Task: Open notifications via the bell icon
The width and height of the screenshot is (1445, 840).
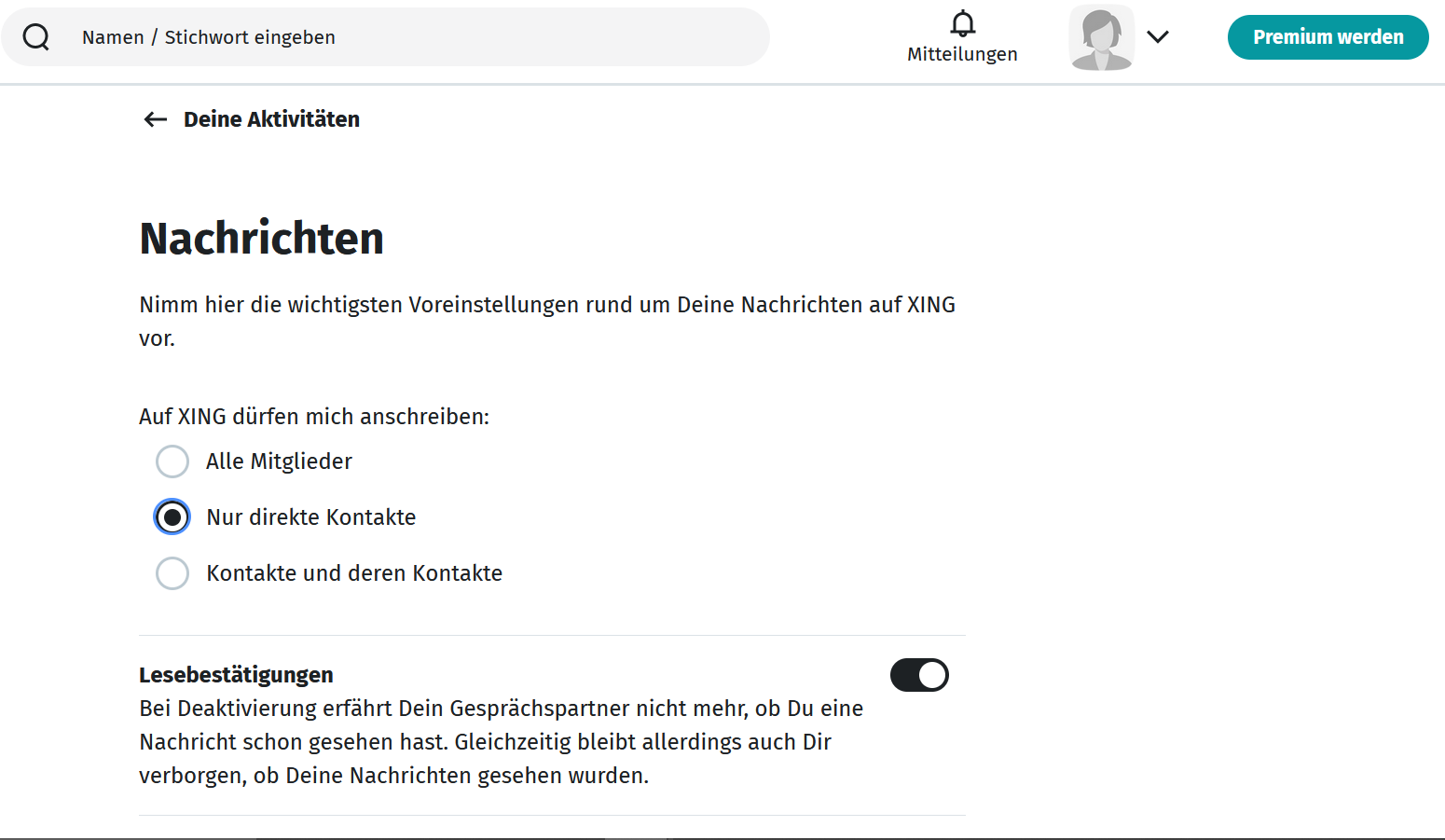Action: 962,23
